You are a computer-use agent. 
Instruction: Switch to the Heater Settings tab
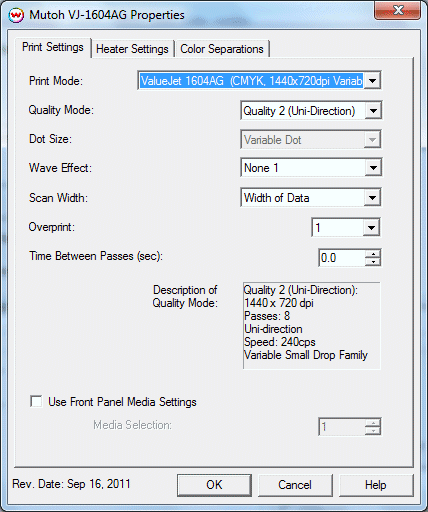132,49
